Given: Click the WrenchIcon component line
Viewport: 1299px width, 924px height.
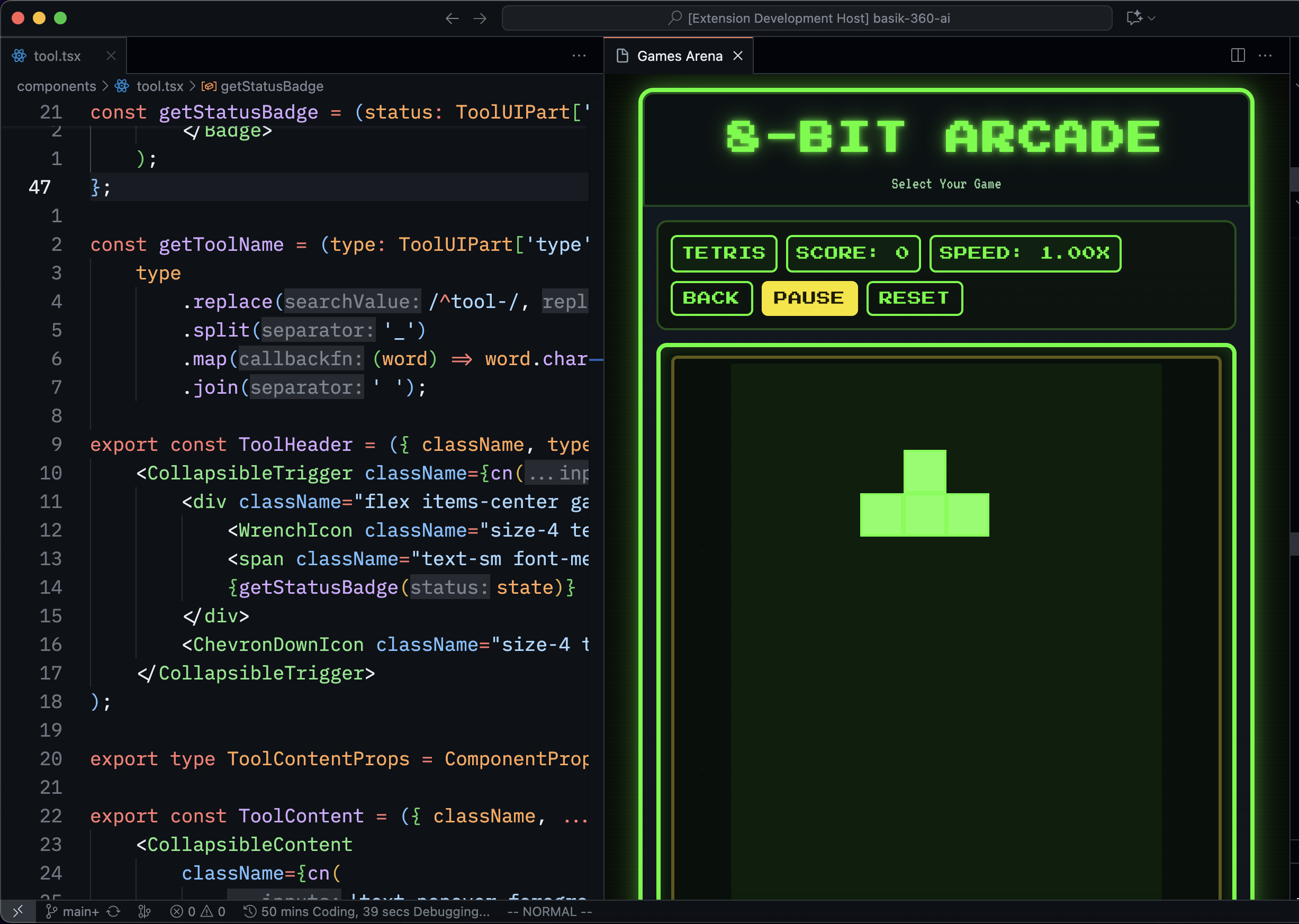Looking at the screenshot, I should coord(408,530).
